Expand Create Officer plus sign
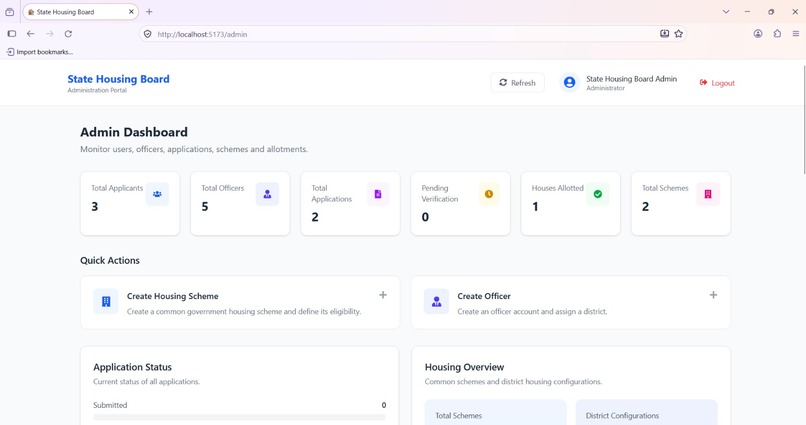Image resolution: width=806 pixels, height=425 pixels. click(713, 295)
